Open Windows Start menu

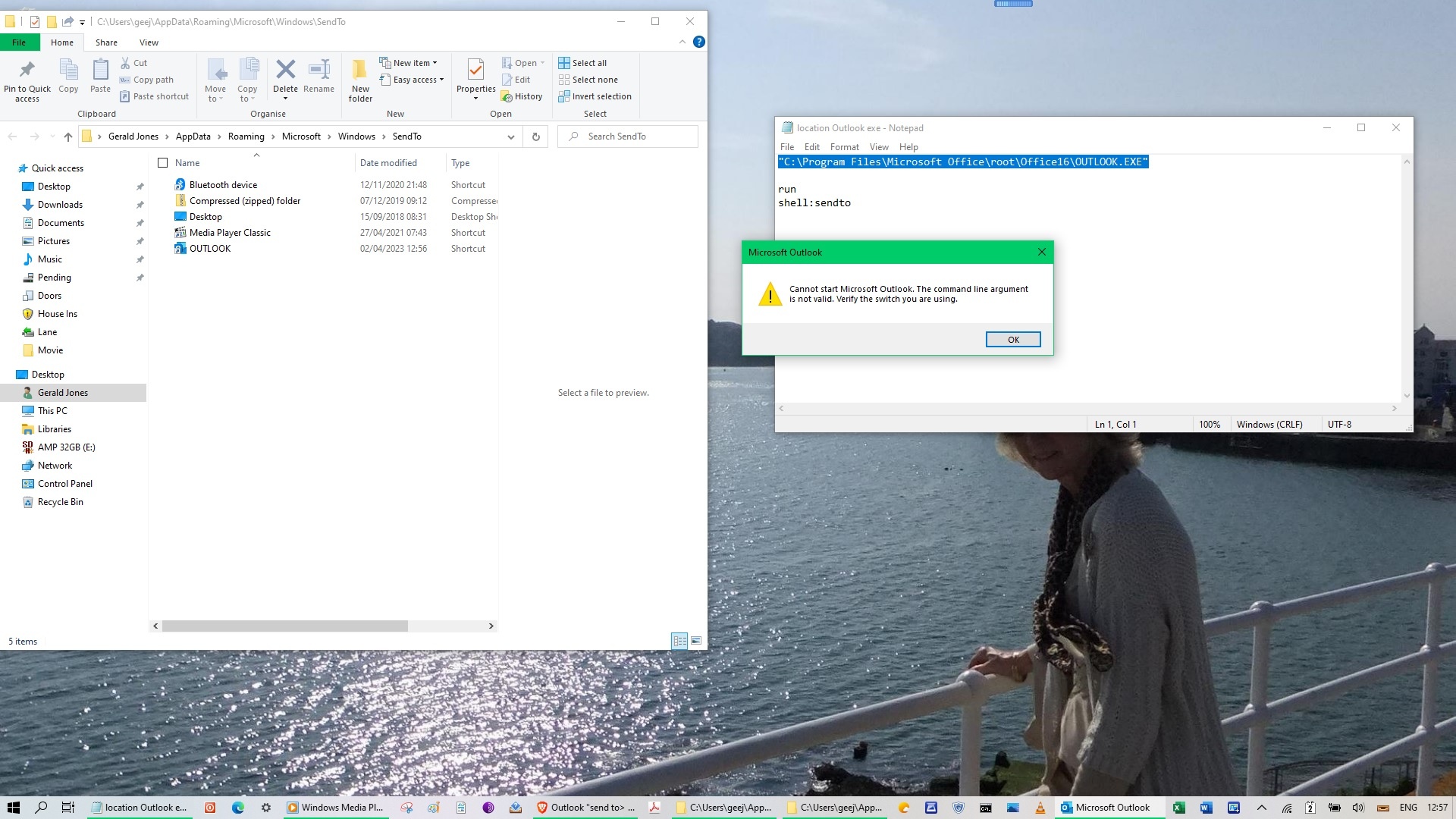[x=14, y=808]
